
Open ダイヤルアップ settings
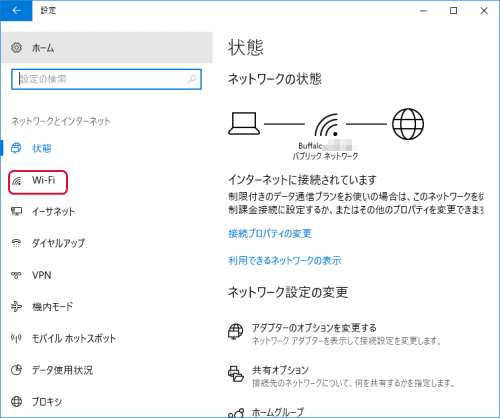58,243
